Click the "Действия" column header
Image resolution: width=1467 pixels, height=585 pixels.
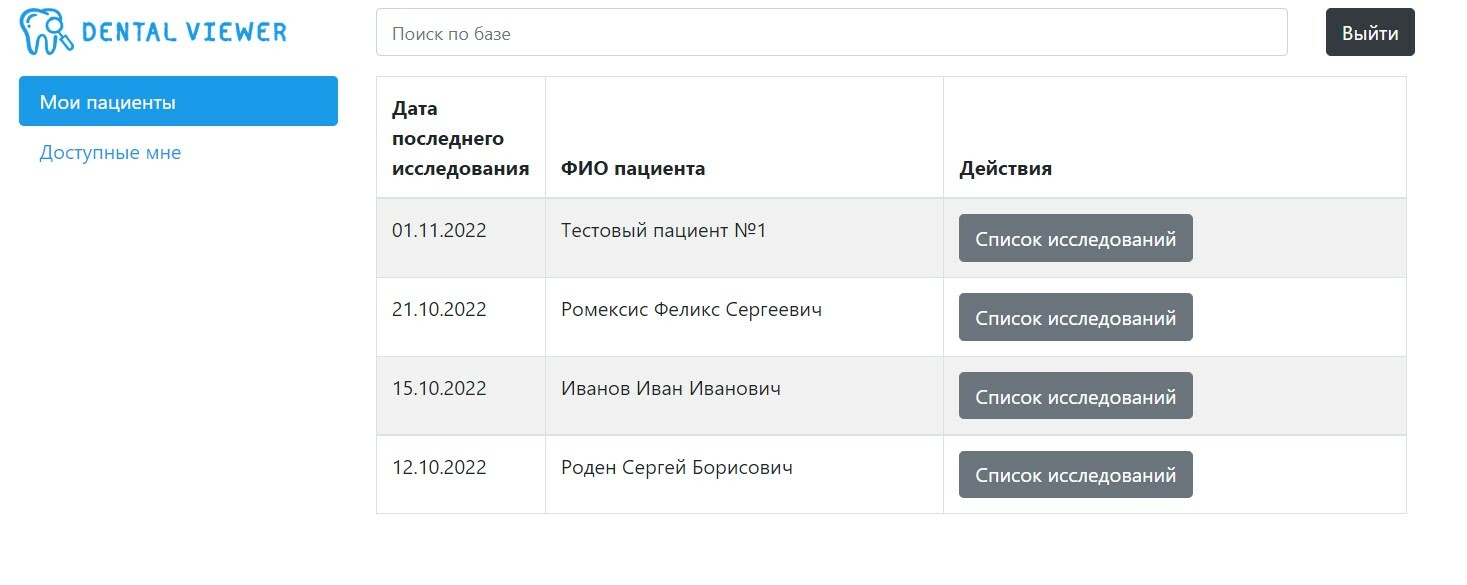(x=1005, y=168)
